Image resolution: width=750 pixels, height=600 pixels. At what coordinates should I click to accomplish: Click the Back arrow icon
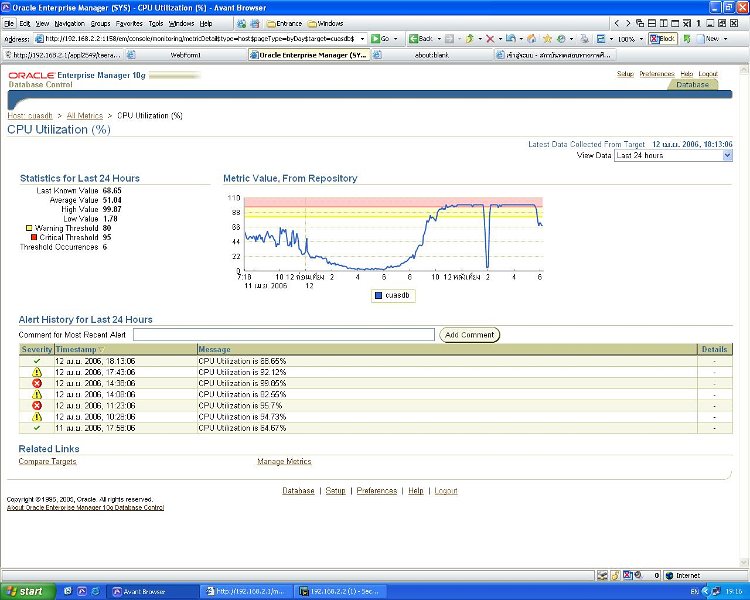coord(413,39)
